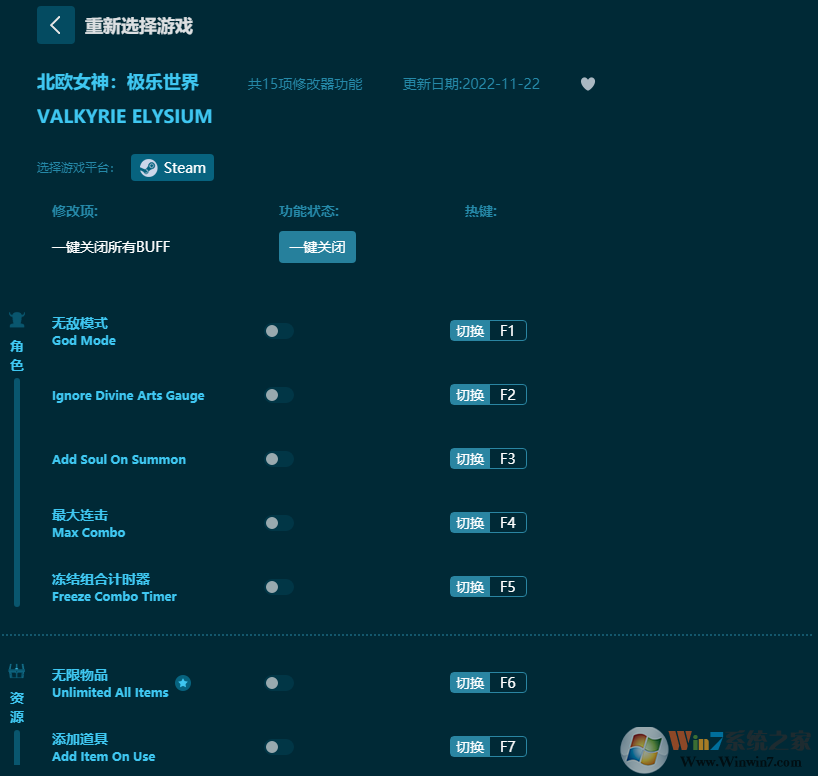Select the 资源 category in the sidebar
Viewport: 818px width, 776px height.
click(x=16, y=707)
